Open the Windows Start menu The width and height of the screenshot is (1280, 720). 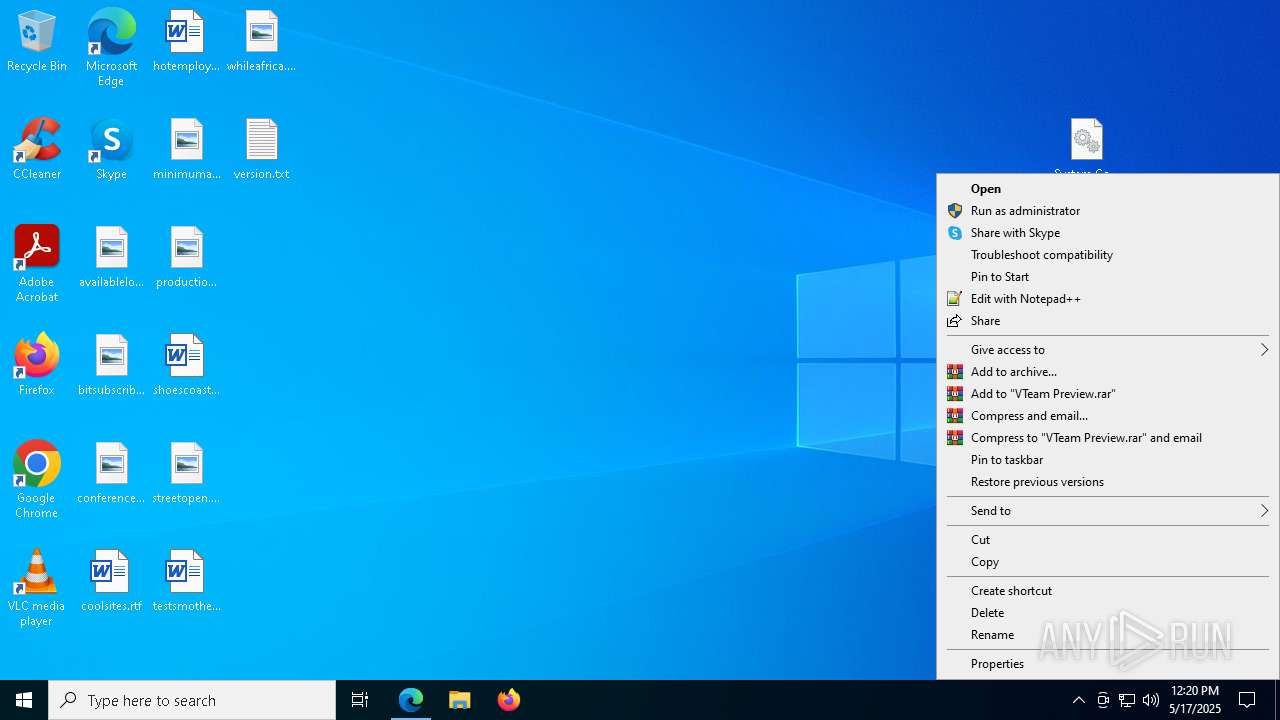pos(24,700)
